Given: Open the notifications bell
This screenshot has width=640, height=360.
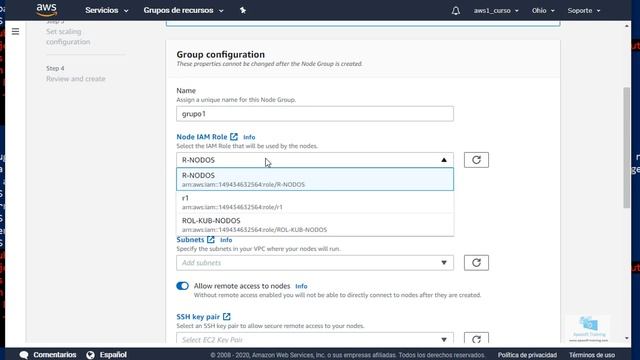Looking at the screenshot, I should coord(456,11).
